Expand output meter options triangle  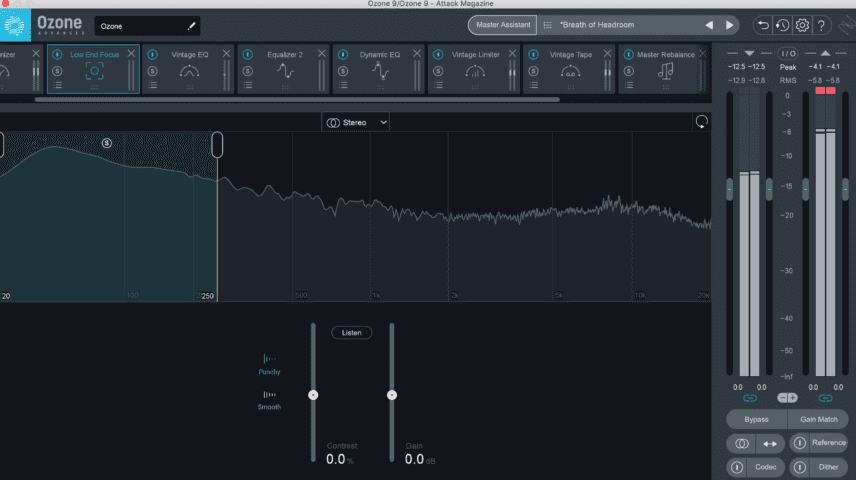coord(825,53)
